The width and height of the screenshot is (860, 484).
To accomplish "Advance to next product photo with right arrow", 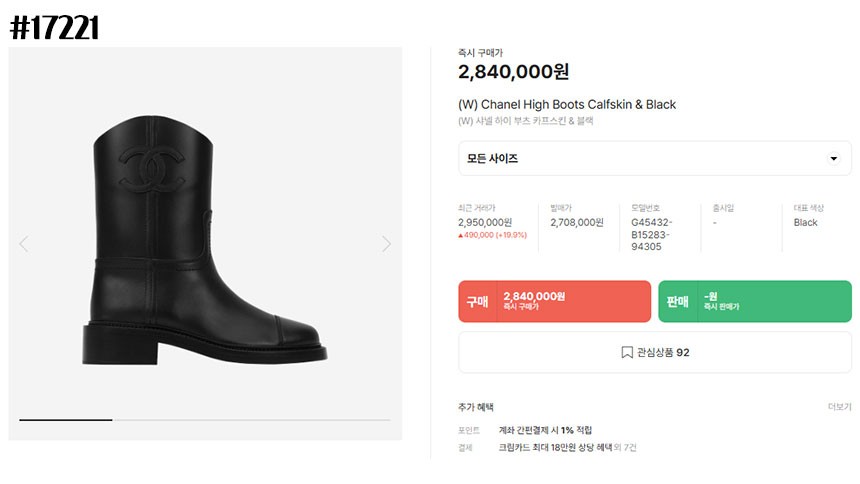I will pyautogui.click(x=386, y=244).
